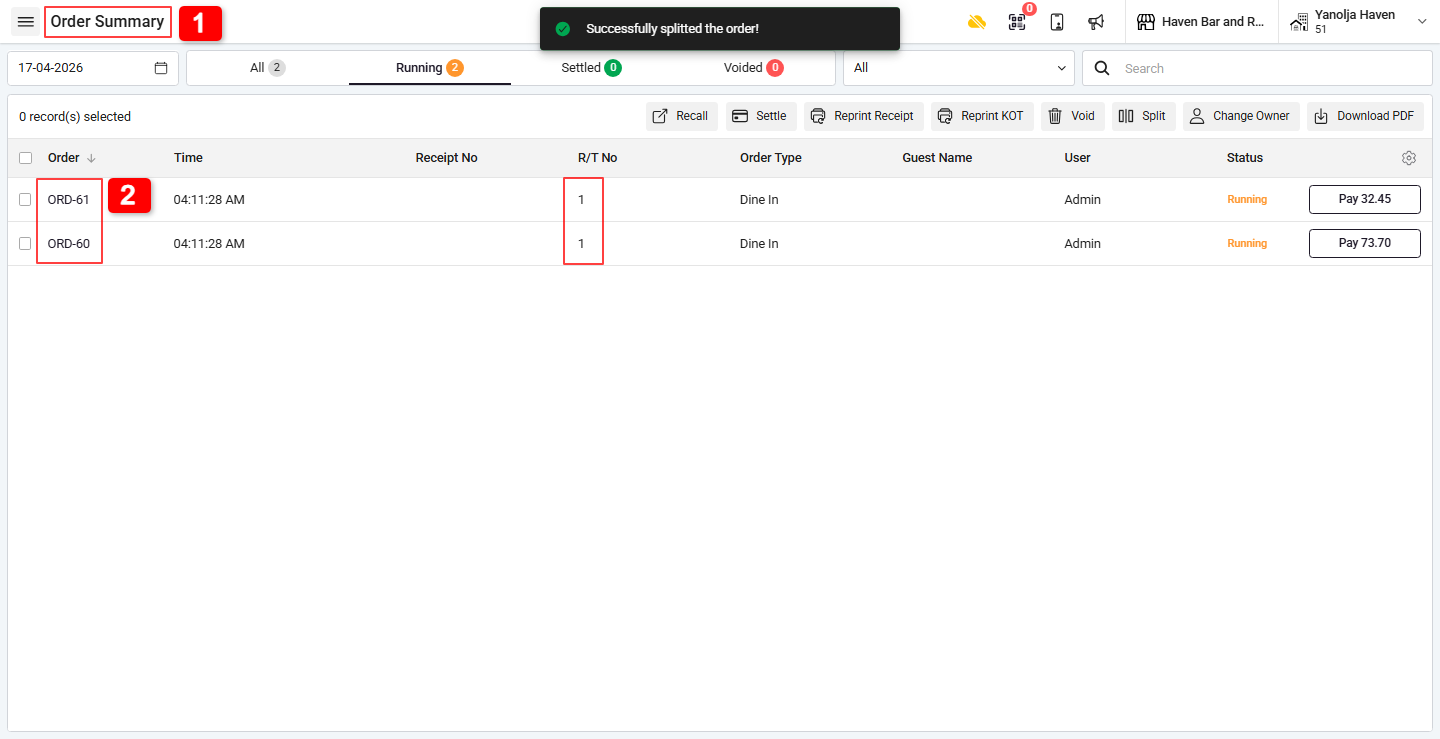Click the Change Owner button

click(1241, 116)
